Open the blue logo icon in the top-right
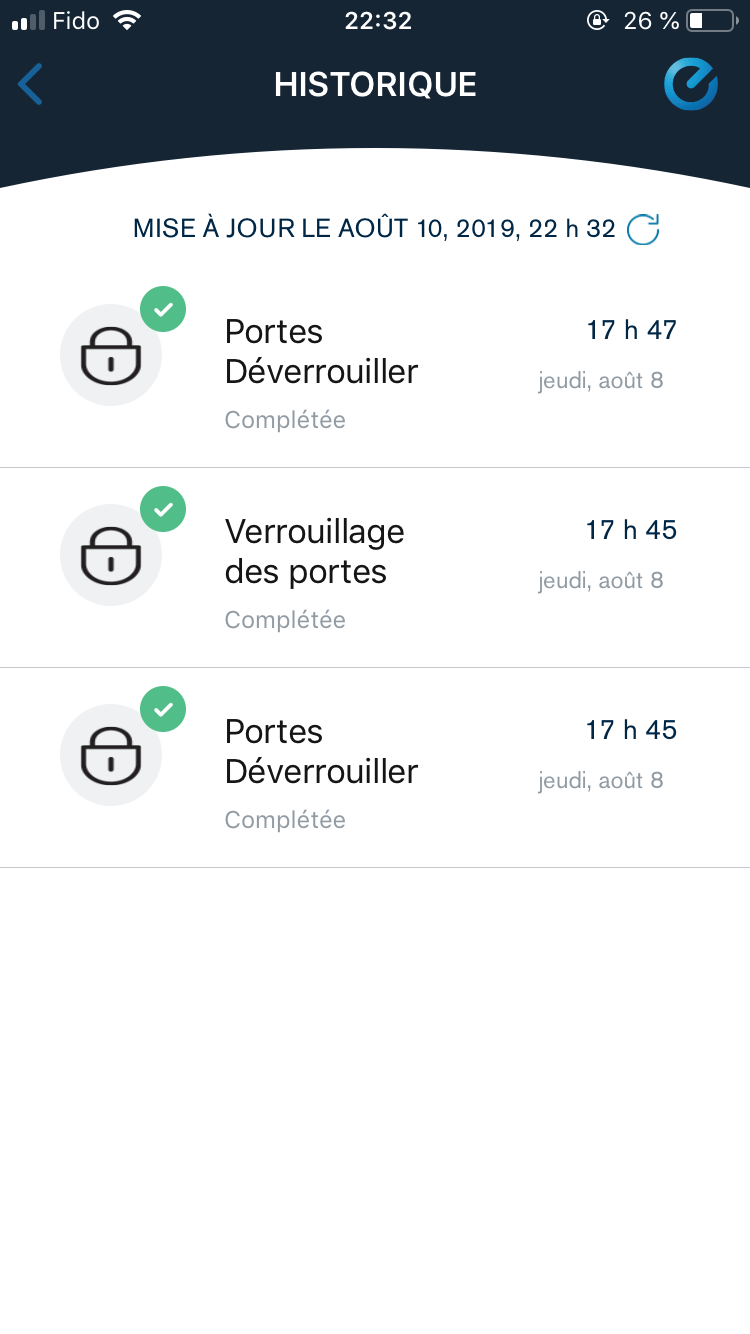 (x=691, y=84)
